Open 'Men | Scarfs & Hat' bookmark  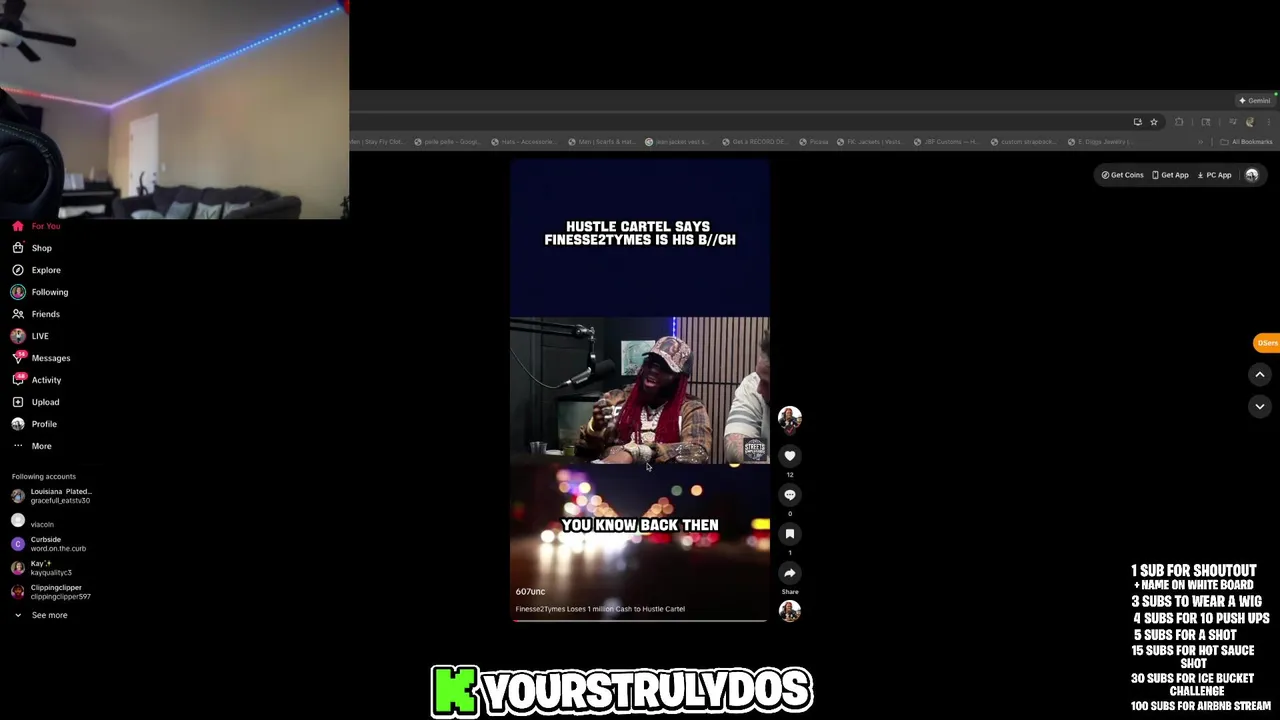click(601, 142)
